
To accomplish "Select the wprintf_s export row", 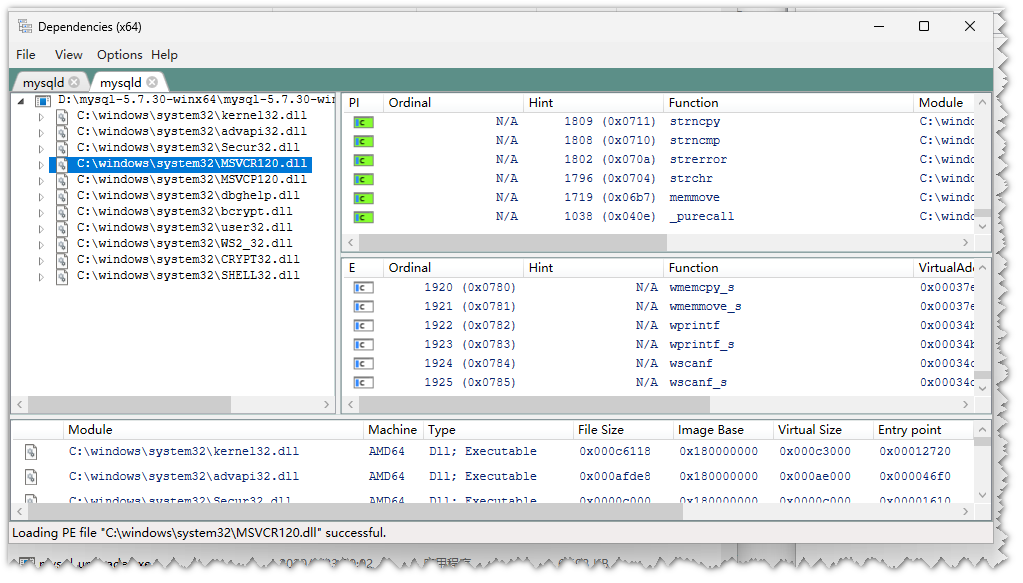I will pyautogui.click(x=659, y=344).
